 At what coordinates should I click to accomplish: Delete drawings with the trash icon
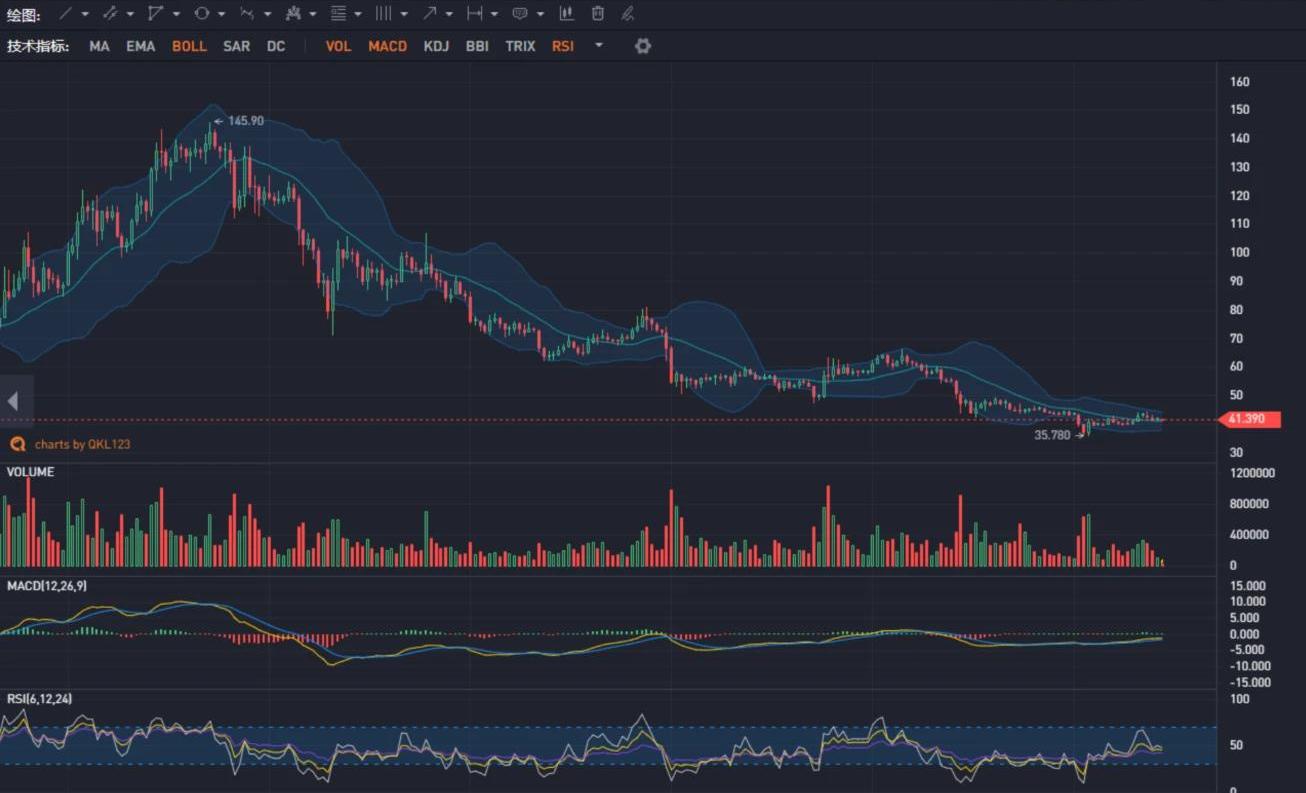598,14
